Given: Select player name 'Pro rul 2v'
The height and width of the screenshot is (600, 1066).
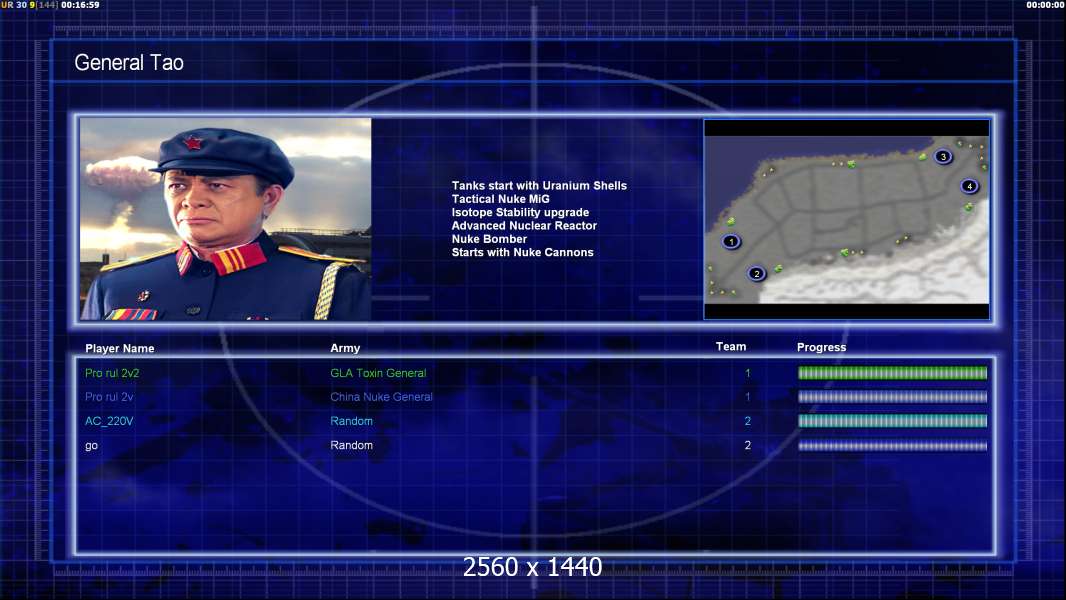Looking at the screenshot, I should pyautogui.click(x=109, y=397).
